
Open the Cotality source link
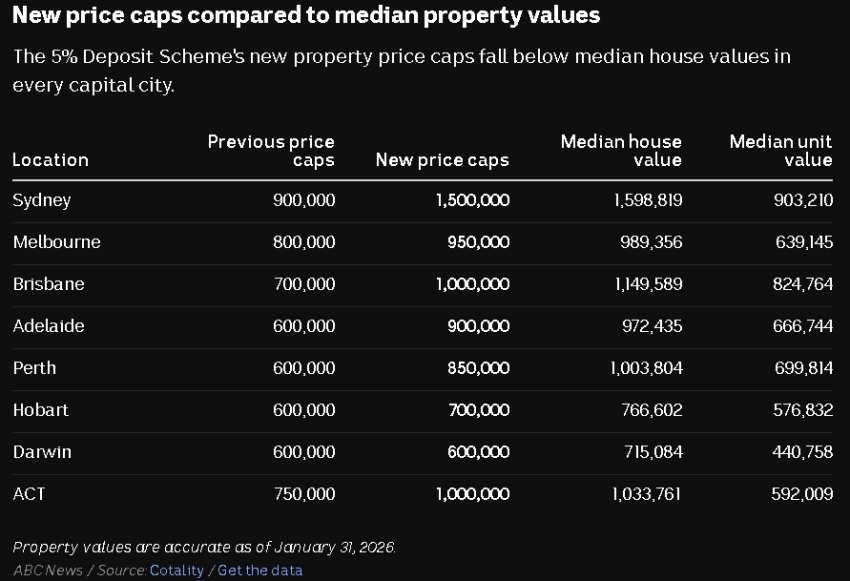click(176, 570)
